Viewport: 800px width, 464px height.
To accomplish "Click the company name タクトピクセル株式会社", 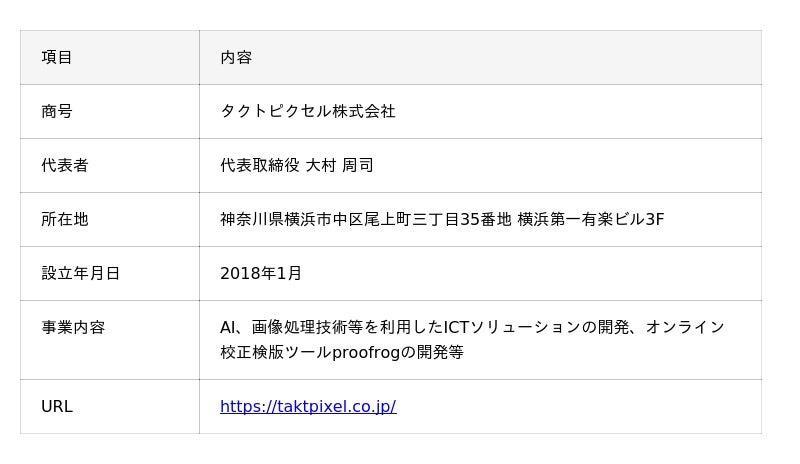I will point(308,112).
